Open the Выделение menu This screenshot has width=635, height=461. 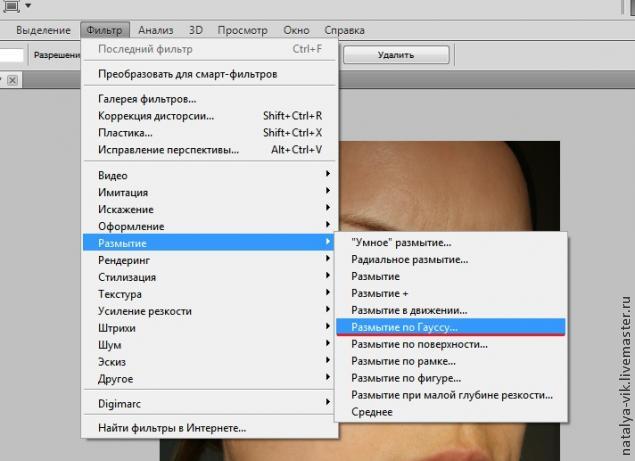(43, 30)
